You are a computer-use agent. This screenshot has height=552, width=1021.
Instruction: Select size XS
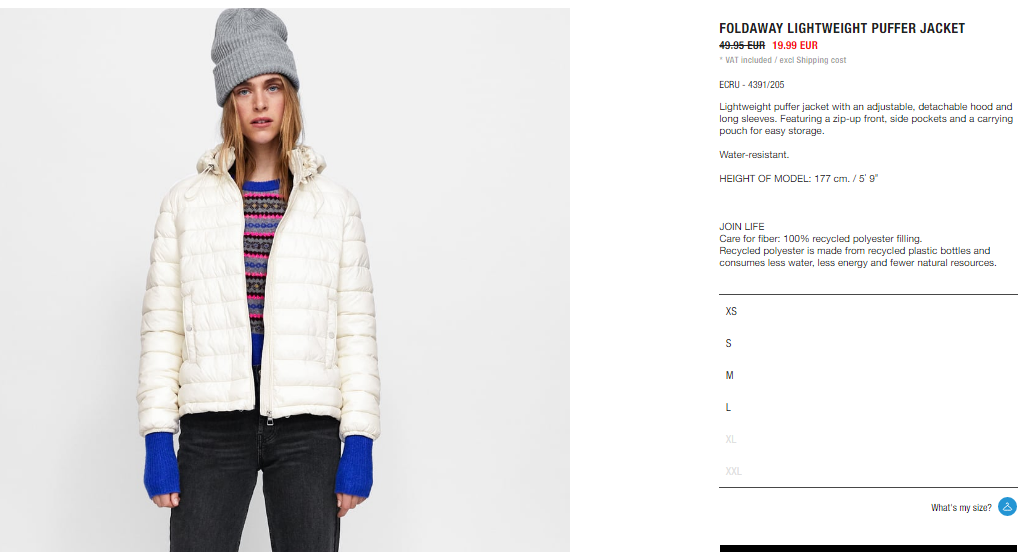868,311
